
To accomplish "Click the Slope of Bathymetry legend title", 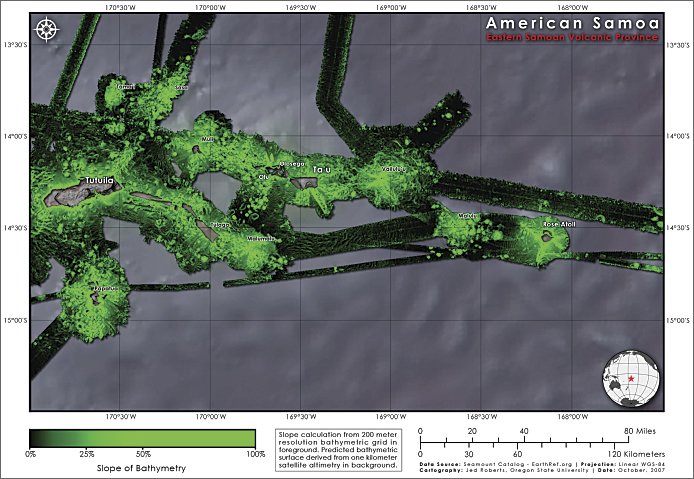I will click(141, 468).
